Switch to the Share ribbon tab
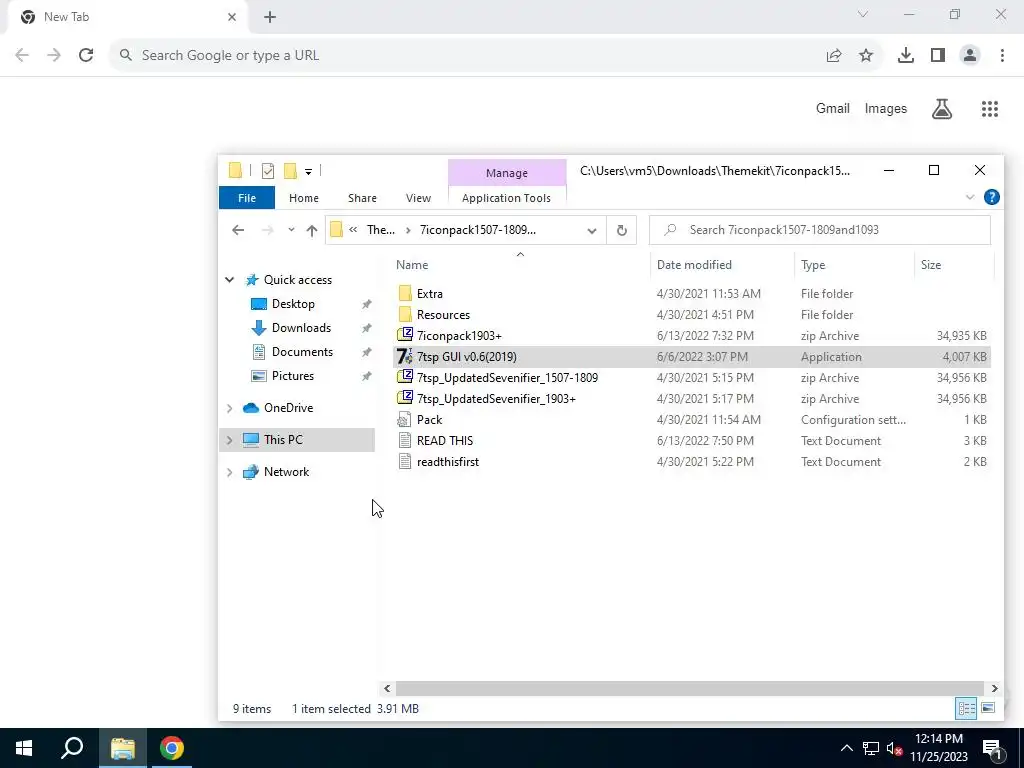Image resolution: width=1024 pixels, height=768 pixels. [x=362, y=198]
